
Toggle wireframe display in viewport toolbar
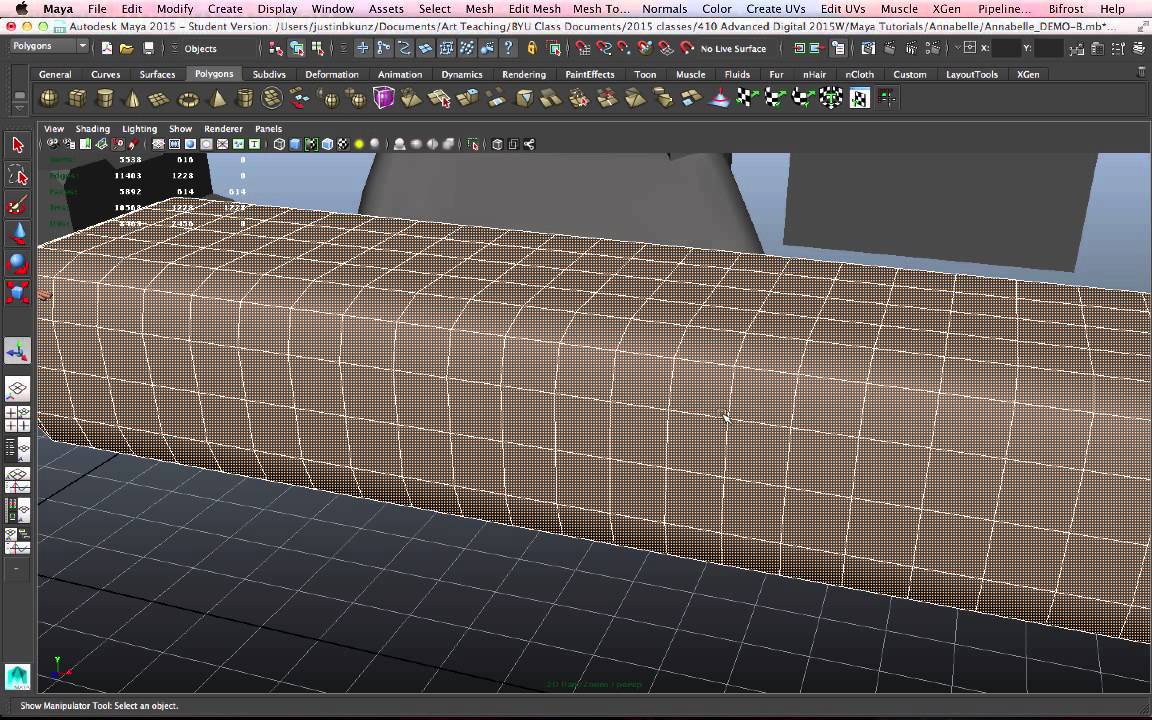279,144
